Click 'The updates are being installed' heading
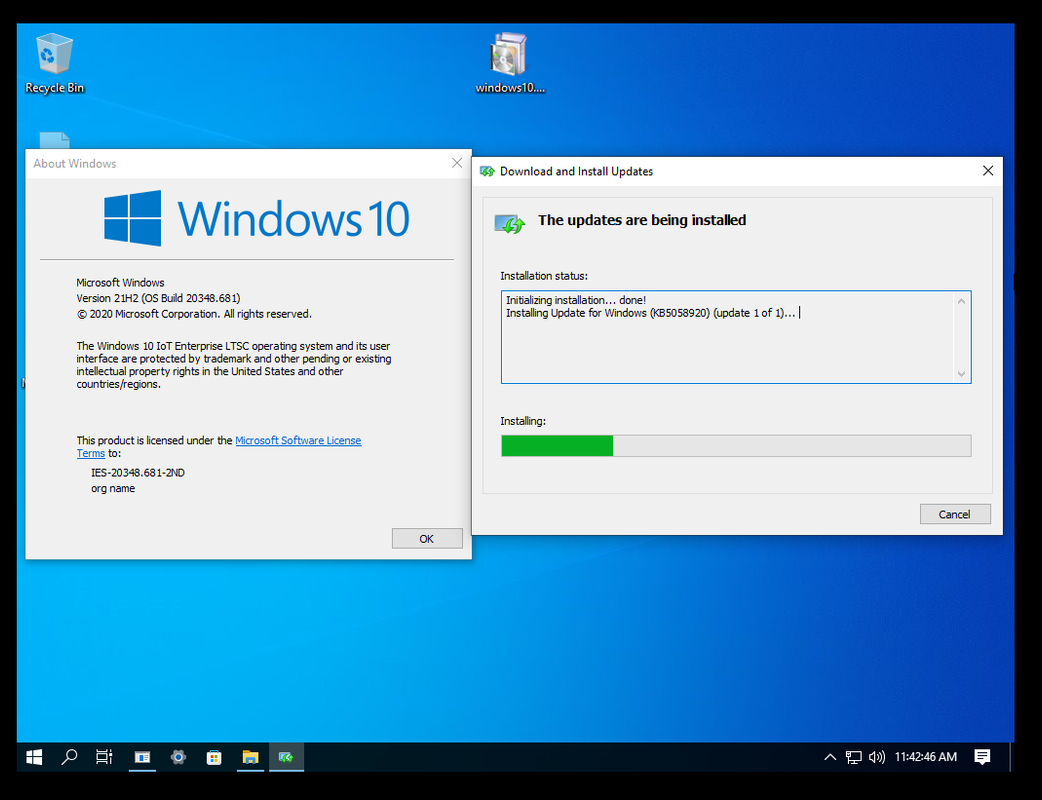 click(x=642, y=221)
